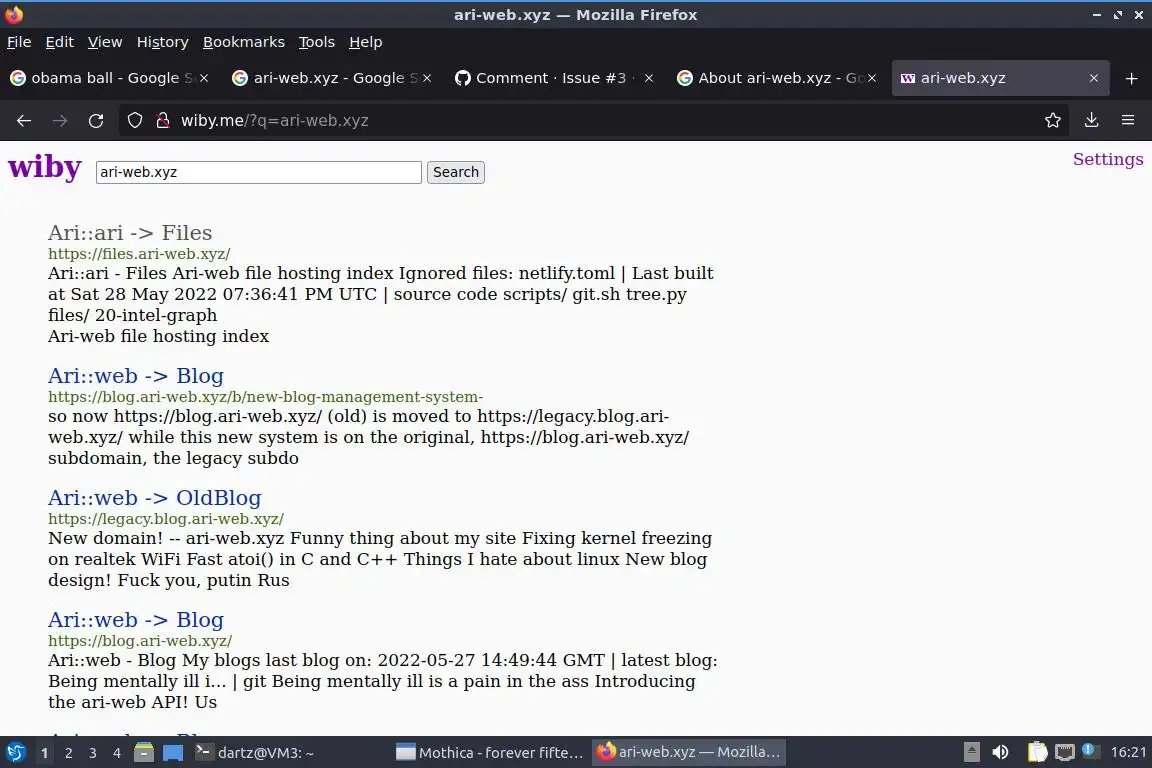Click the insecure connection lock icon
Screen dimensions: 1152x768
click(x=163, y=121)
